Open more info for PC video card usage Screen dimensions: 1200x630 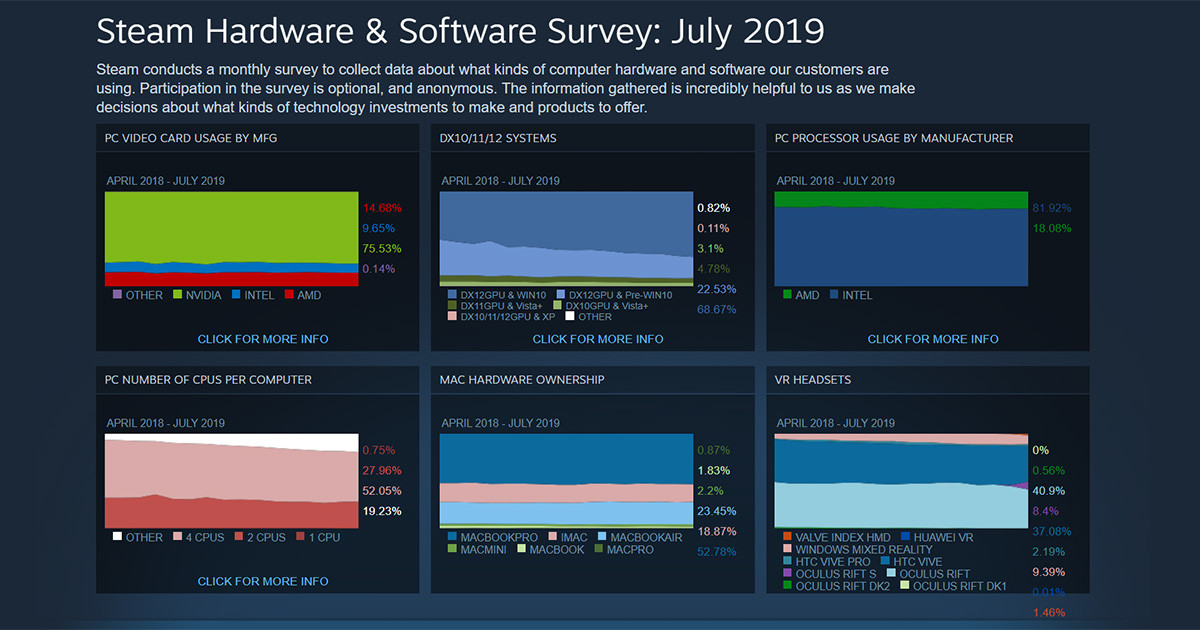[263, 339]
